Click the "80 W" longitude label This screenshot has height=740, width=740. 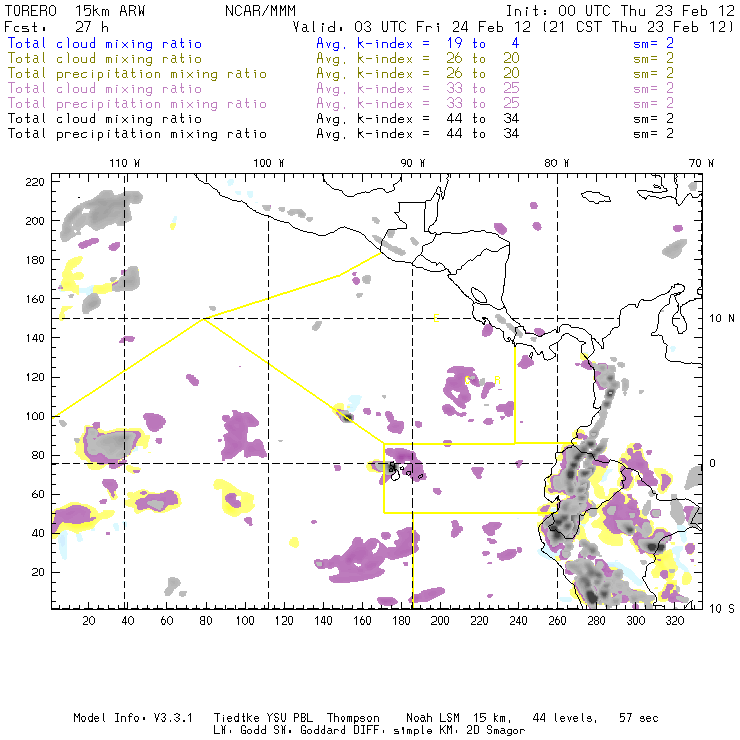tap(556, 163)
